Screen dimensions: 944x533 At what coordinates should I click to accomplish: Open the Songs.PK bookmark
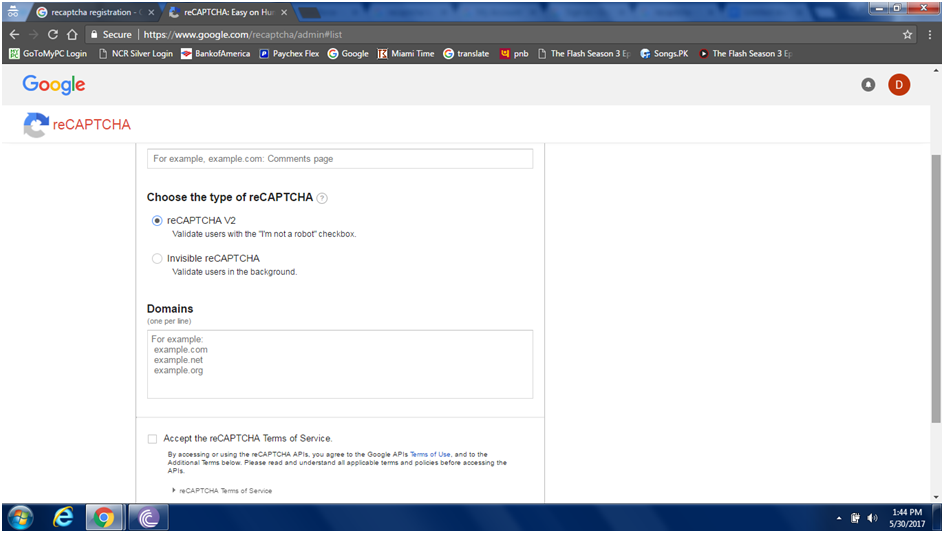(664, 54)
